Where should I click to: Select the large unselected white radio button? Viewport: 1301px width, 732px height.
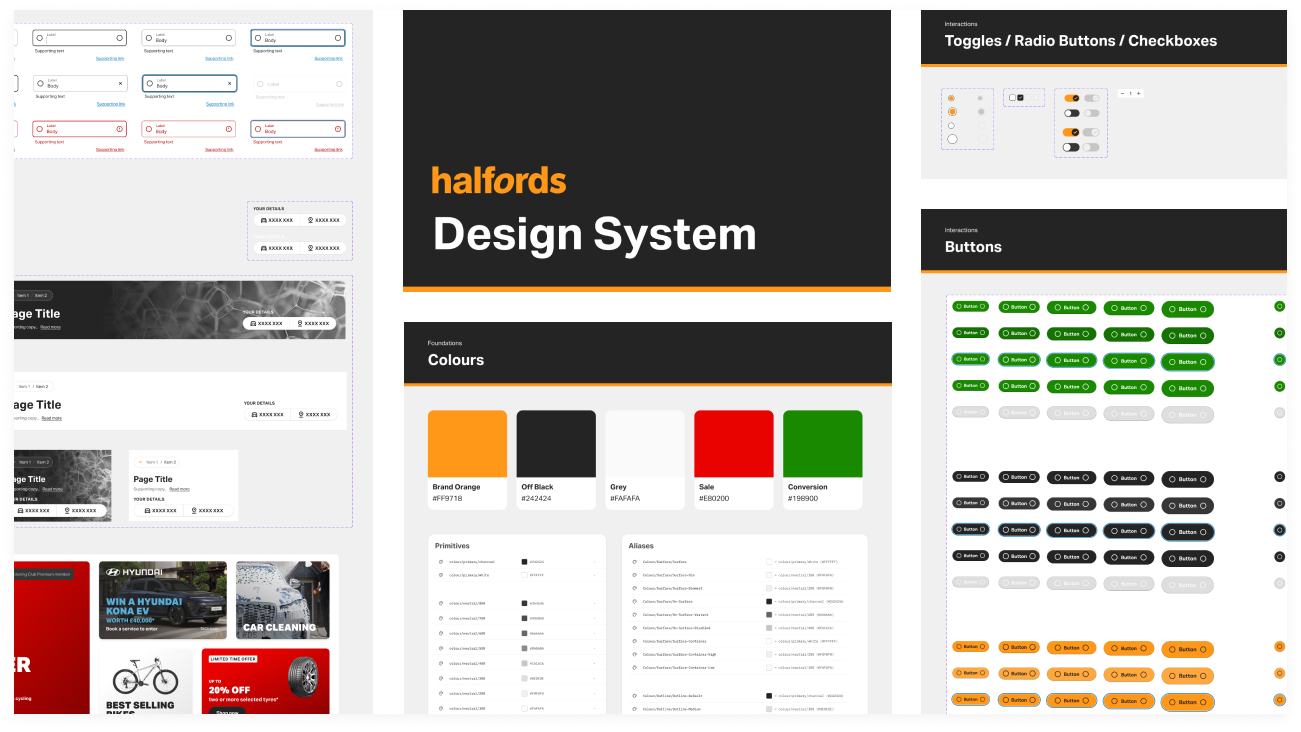pos(952,139)
